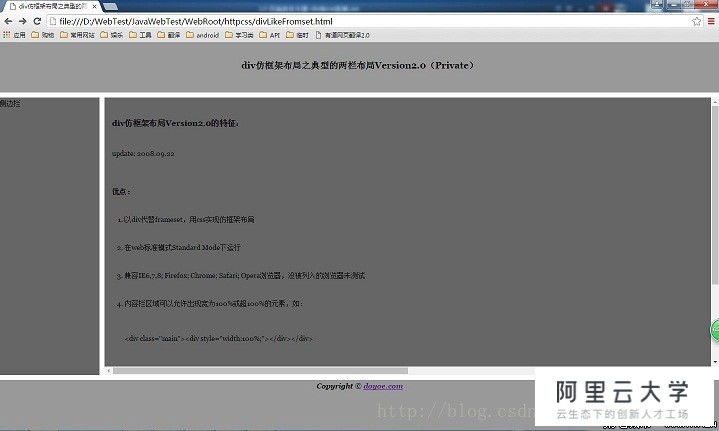Open the 常用网站 bookmark folder
719x431 pixels.
tap(77, 35)
